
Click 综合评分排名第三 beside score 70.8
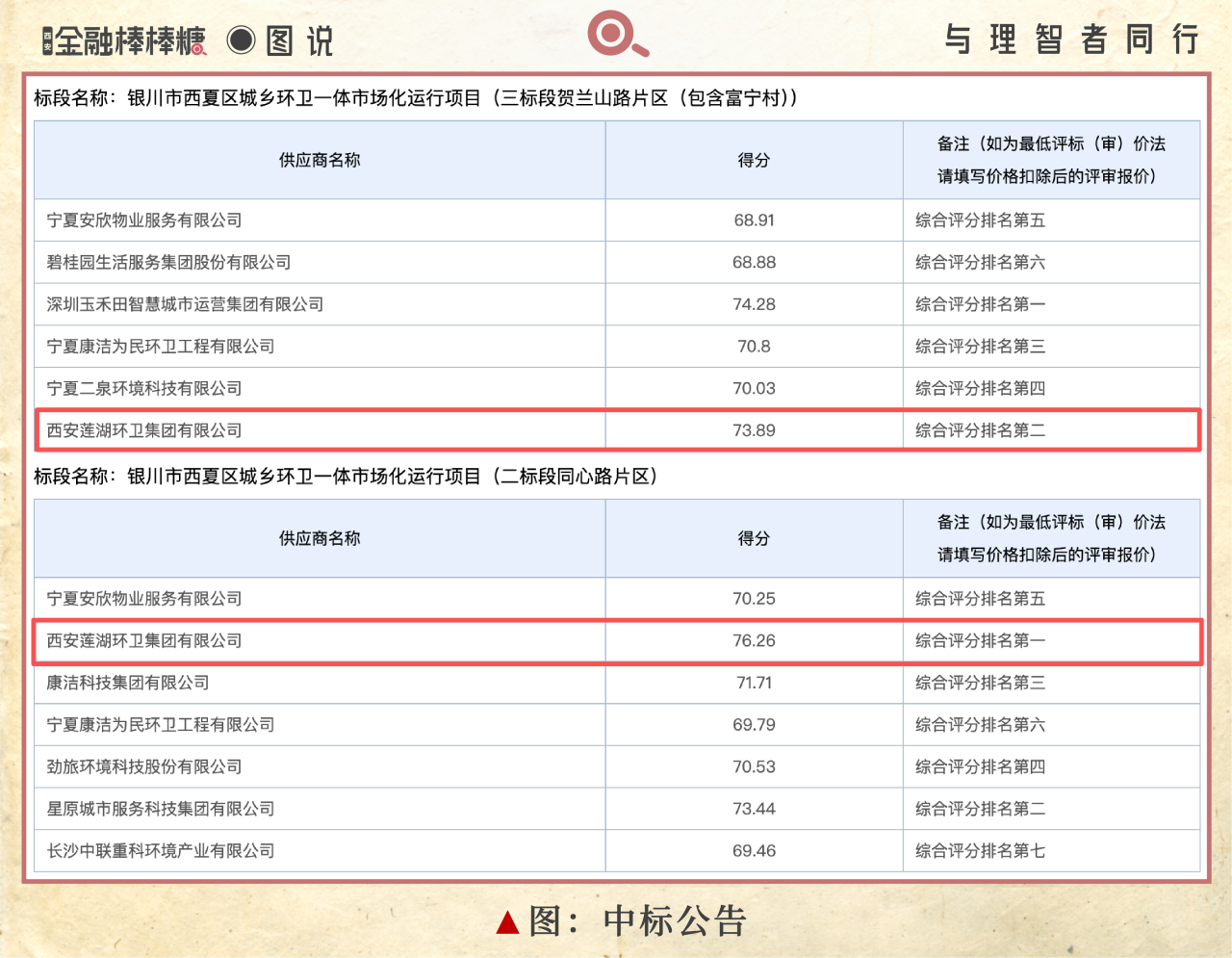click(980, 347)
